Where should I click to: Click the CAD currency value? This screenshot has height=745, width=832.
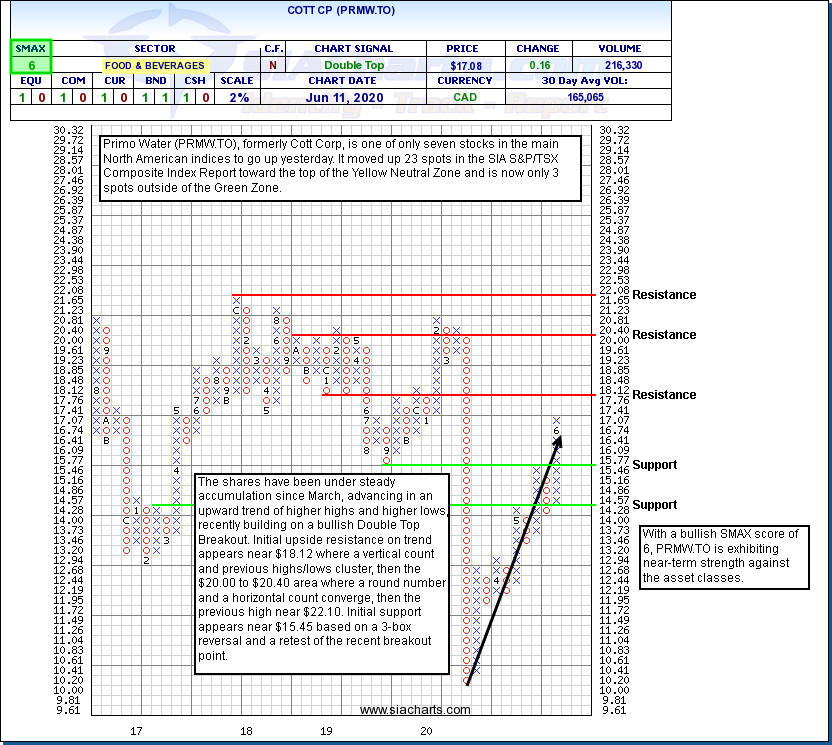pyautogui.click(x=465, y=98)
